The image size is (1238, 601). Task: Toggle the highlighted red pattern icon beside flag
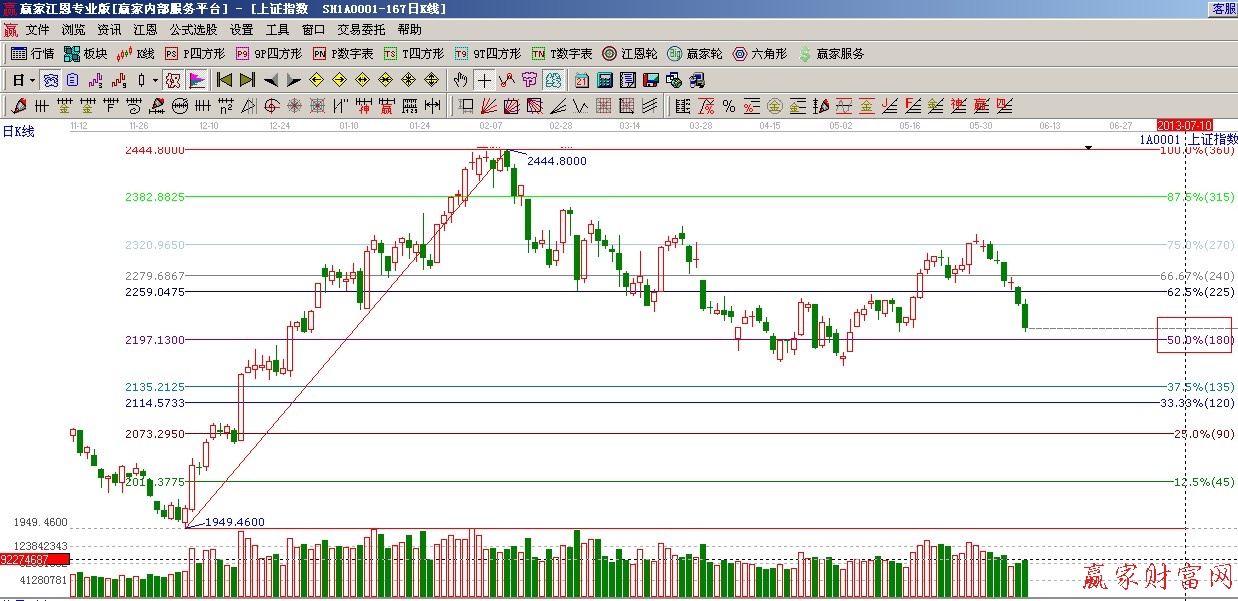(x=172, y=80)
